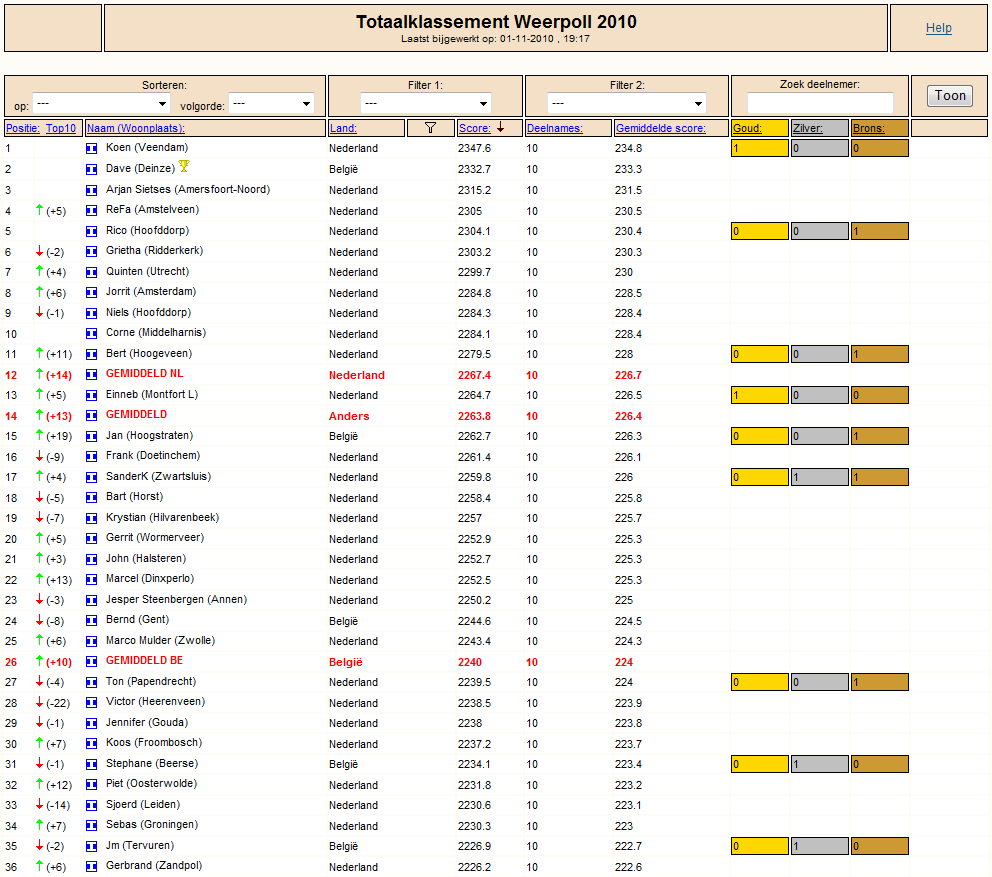Click the blue icon beside Rico (Hoofddorp)
Viewport: 992px width, 877px height.
[x=92, y=231]
